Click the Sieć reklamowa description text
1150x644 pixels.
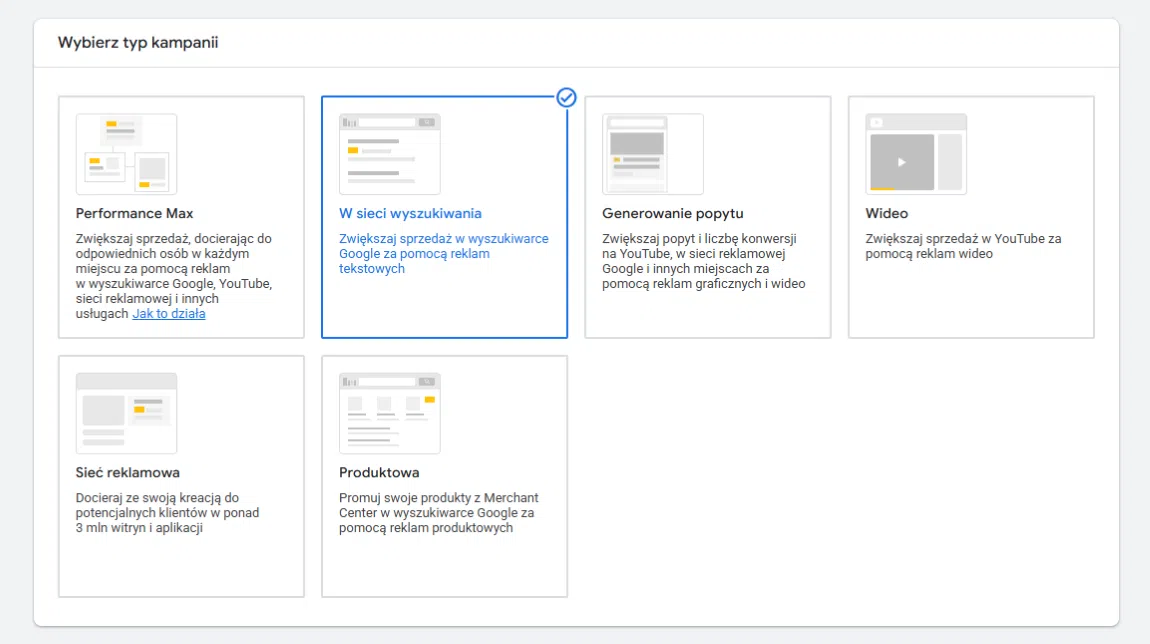click(x=167, y=513)
